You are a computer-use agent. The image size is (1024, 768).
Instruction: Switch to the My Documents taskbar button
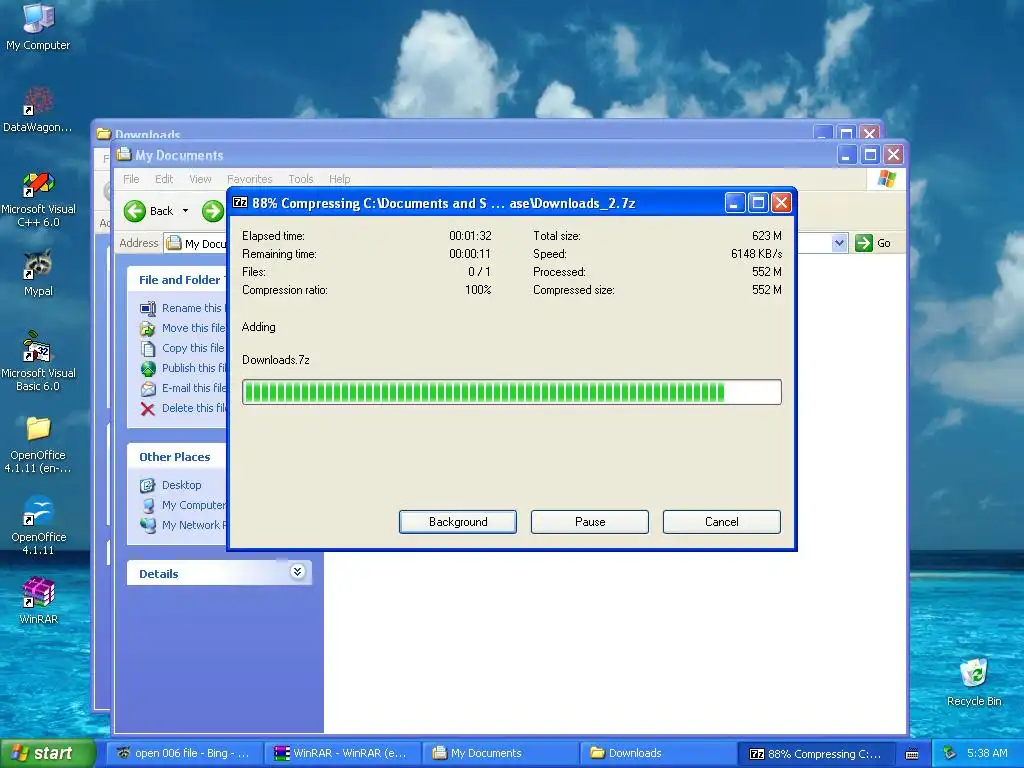pyautogui.click(x=501, y=754)
